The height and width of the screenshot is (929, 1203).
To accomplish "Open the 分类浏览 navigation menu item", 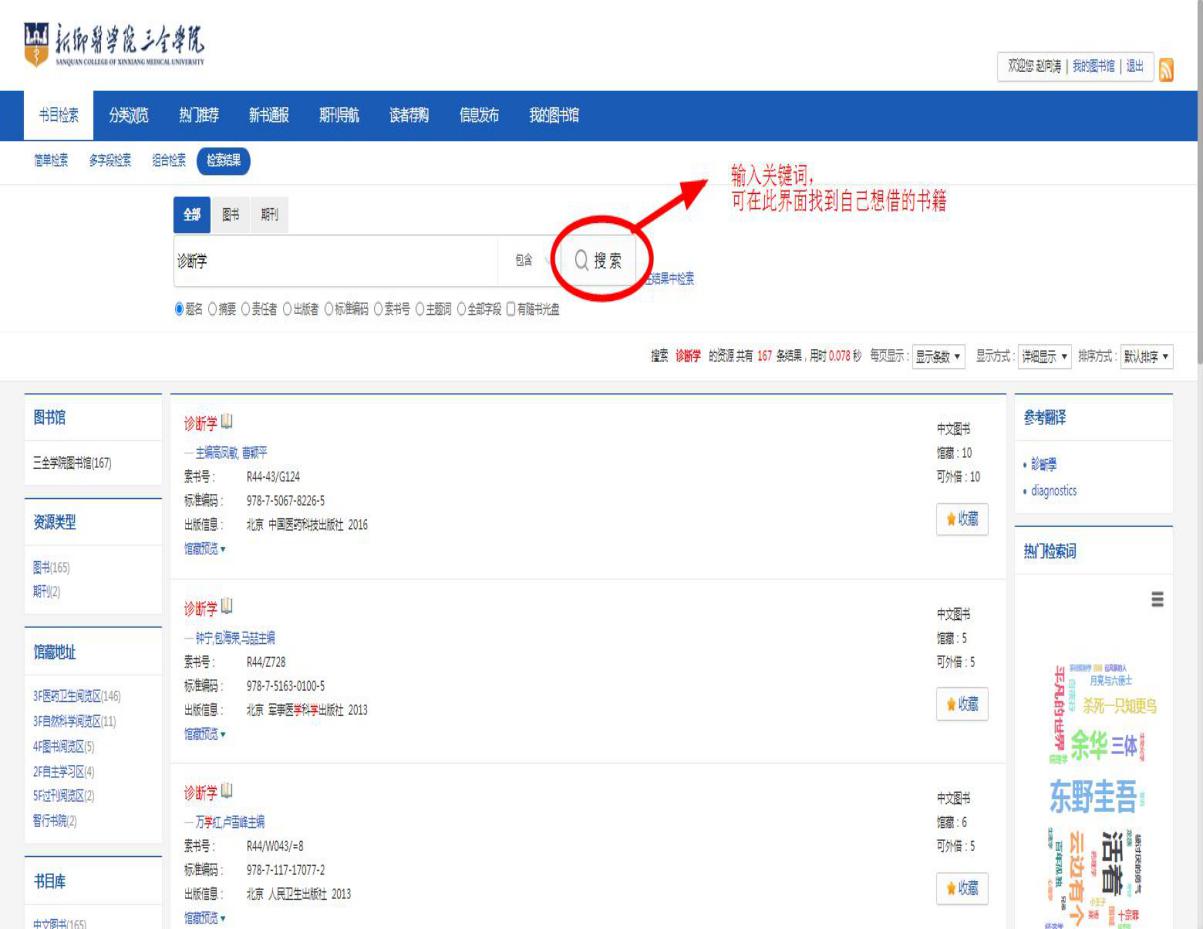I will [x=128, y=115].
